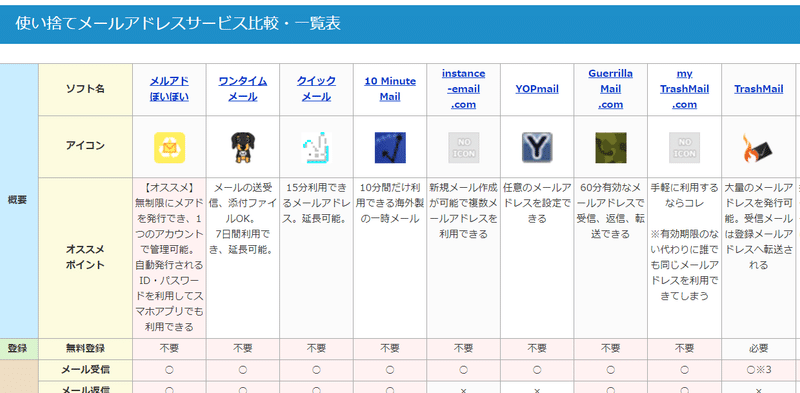Click the メール受信 row header
This screenshot has height=393, width=800.
[x=85, y=370]
